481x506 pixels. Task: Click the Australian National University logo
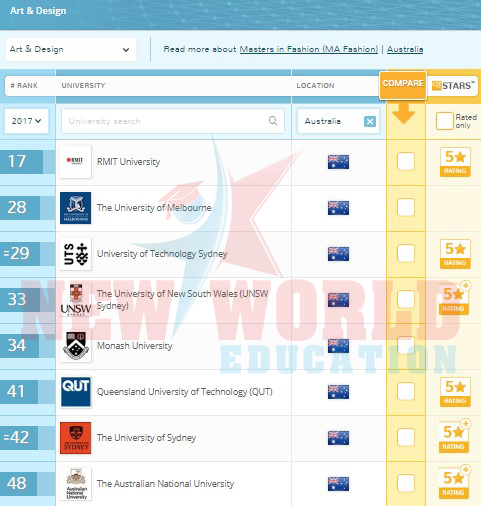point(75,484)
